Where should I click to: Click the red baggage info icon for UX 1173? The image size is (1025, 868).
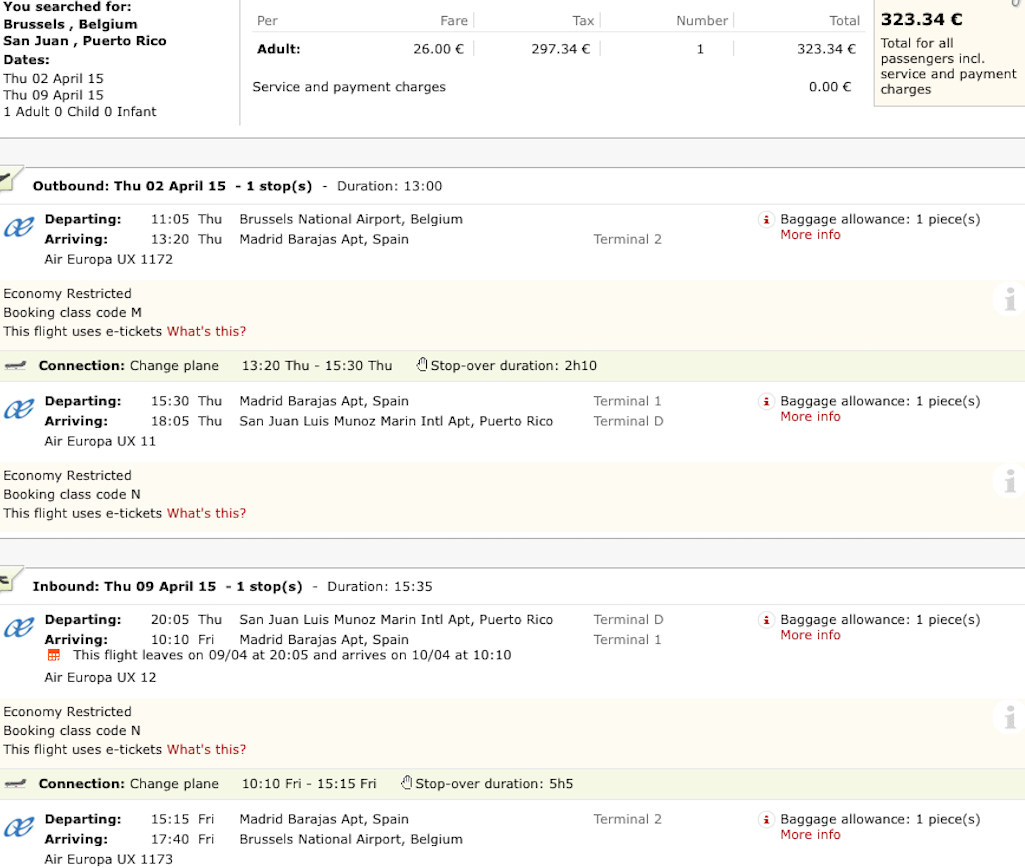[766, 820]
